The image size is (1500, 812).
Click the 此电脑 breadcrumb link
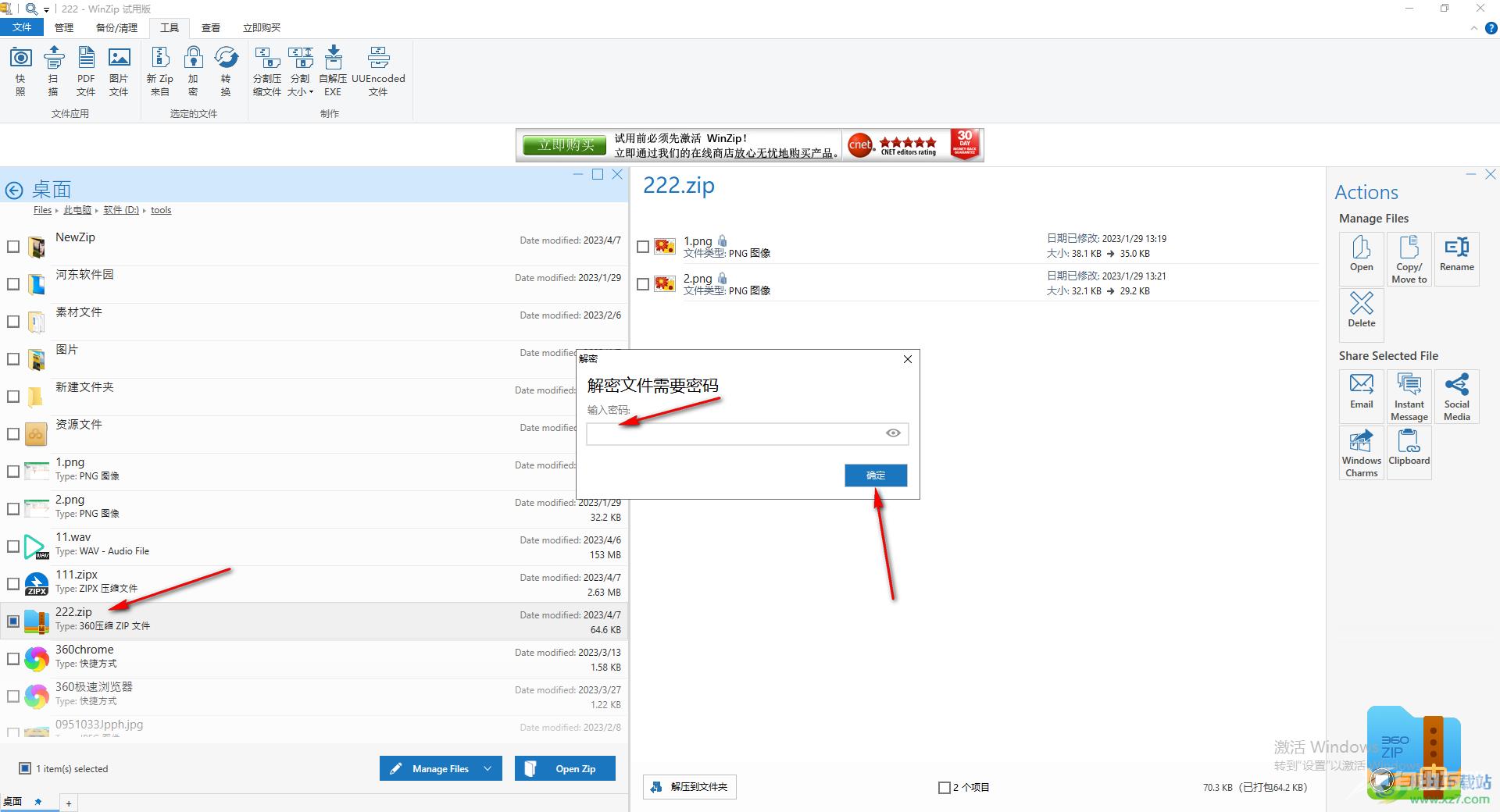tap(77, 210)
